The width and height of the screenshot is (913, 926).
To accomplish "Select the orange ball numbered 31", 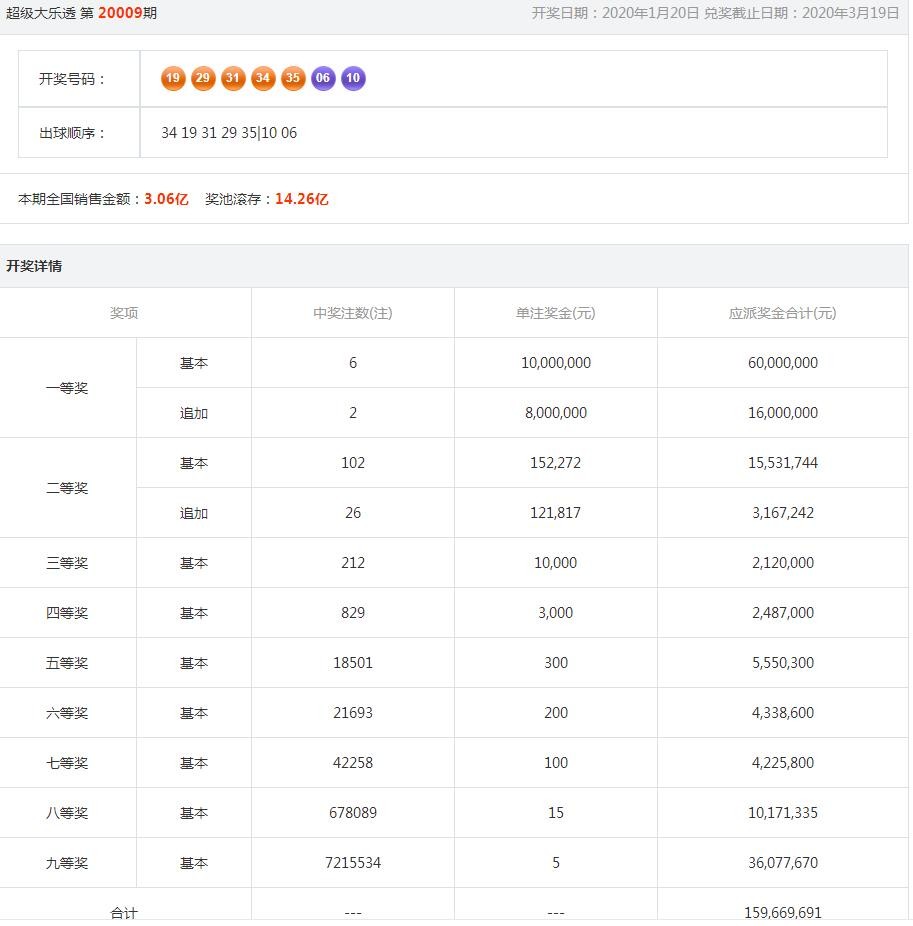I will (x=233, y=79).
